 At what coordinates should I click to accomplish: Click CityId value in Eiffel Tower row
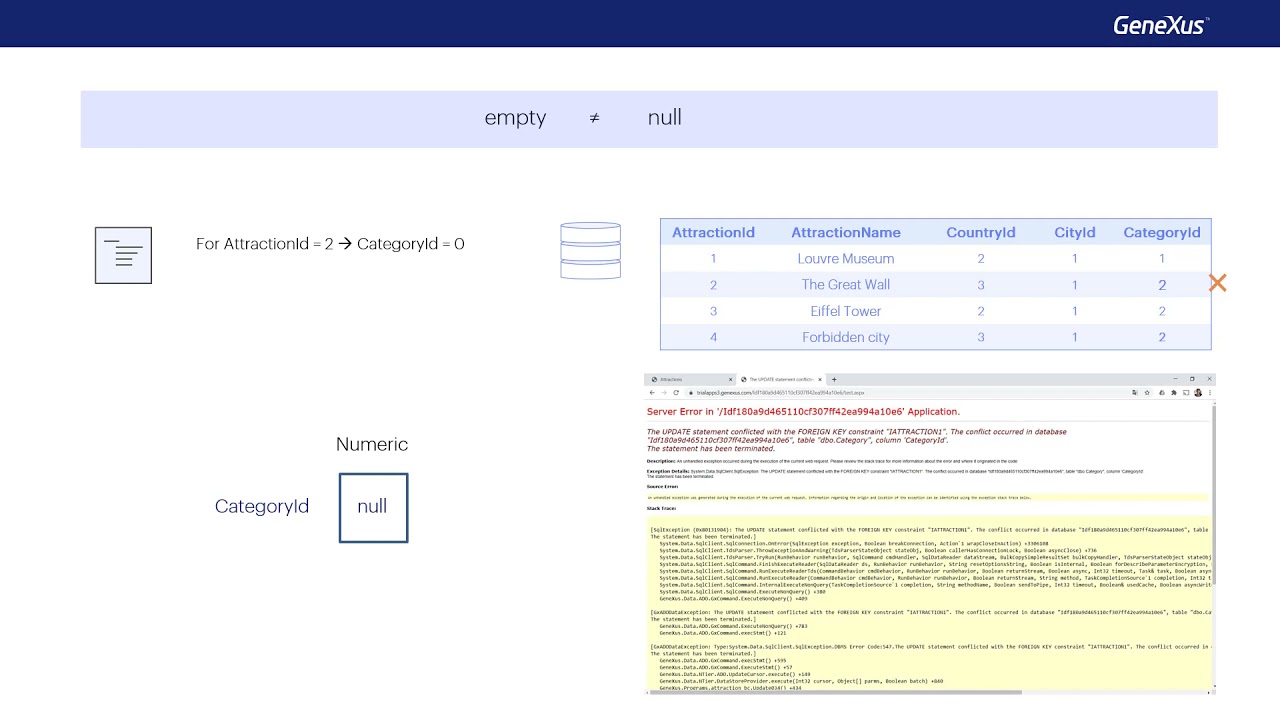[1075, 311]
